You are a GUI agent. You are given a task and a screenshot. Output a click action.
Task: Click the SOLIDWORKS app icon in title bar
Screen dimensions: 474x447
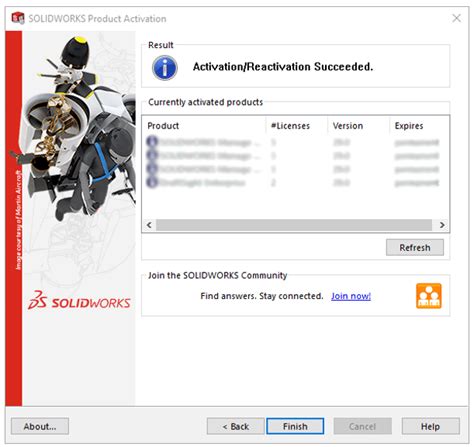coord(18,18)
